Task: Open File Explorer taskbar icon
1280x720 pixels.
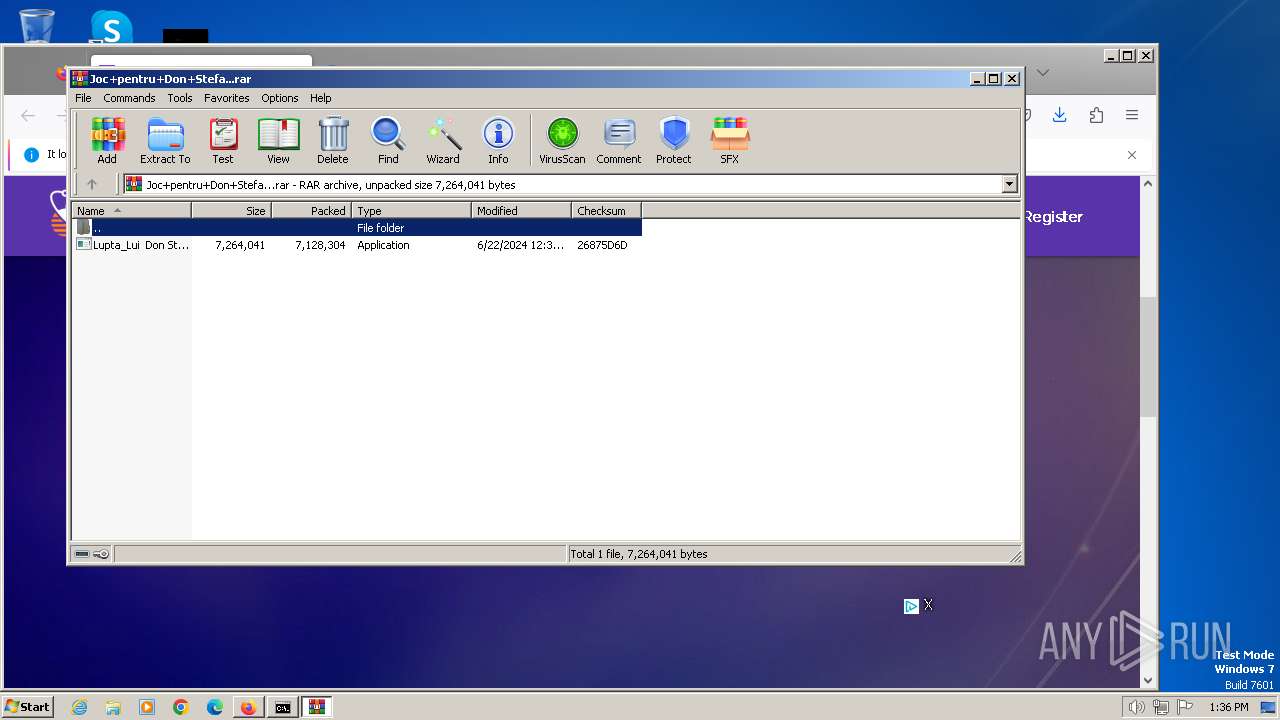Action: (x=113, y=707)
